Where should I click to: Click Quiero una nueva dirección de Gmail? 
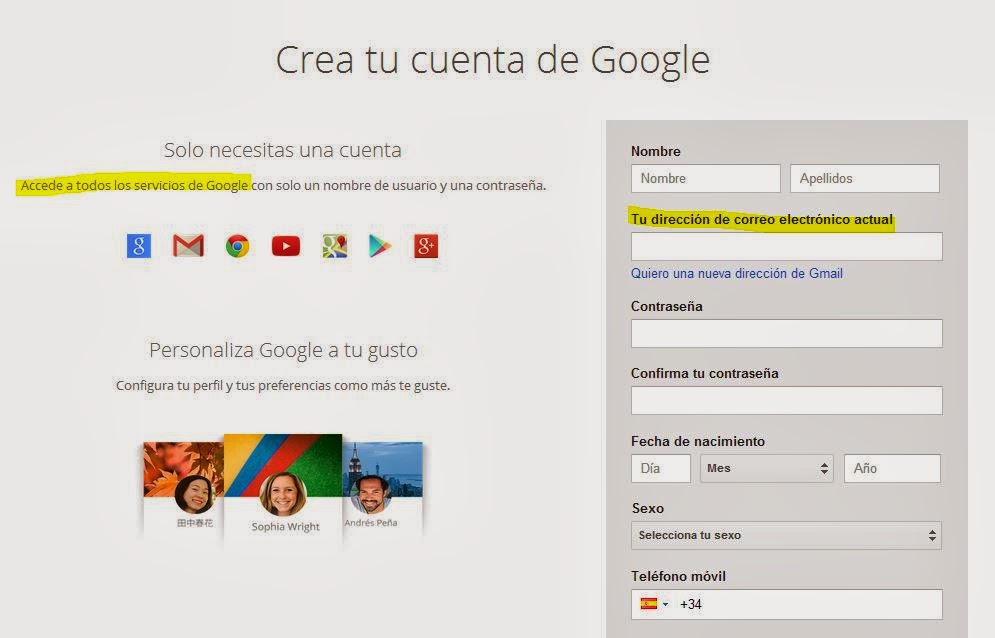pyautogui.click(x=737, y=274)
